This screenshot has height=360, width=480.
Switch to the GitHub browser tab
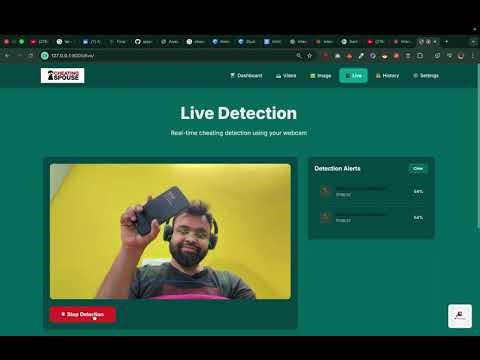143,42
